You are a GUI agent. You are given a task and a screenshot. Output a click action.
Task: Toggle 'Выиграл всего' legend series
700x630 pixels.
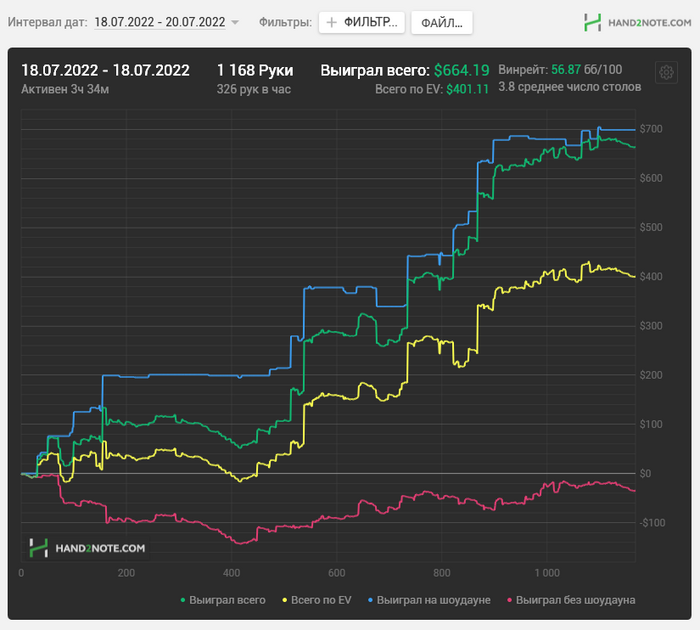[223, 600]
